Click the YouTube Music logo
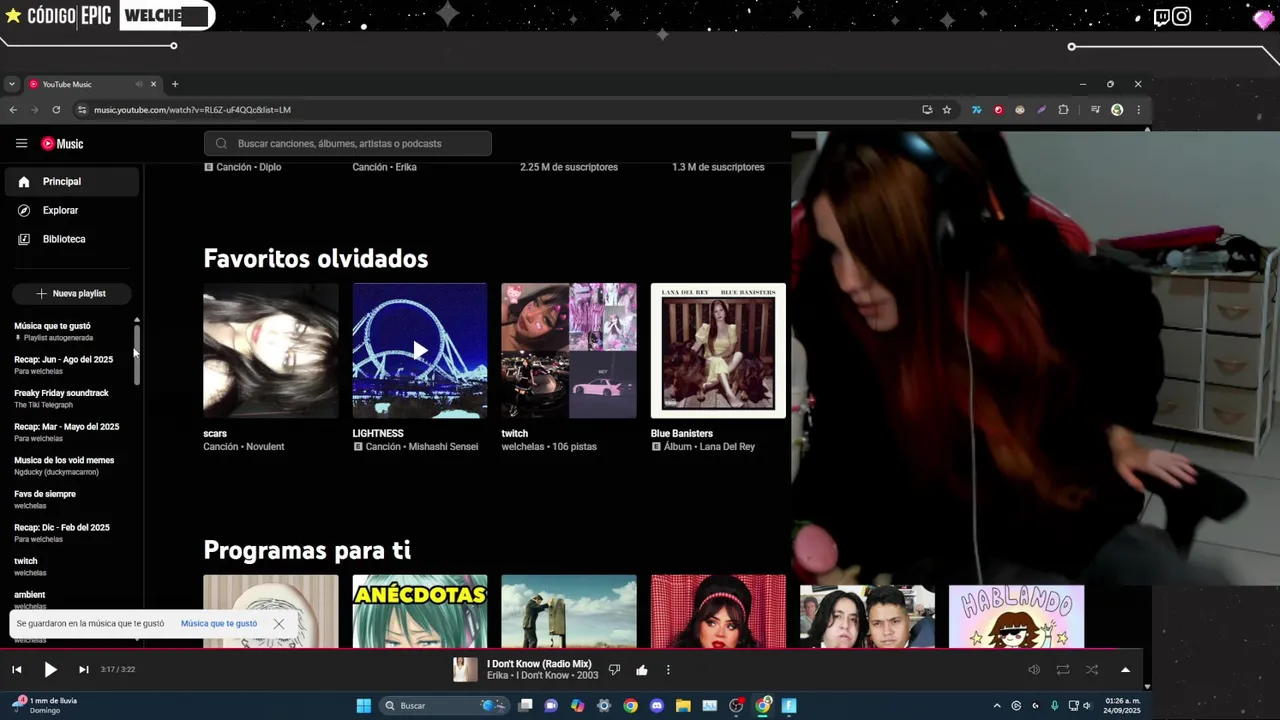The width and height of the screenshot is (1280, 720). click(62, 144)
